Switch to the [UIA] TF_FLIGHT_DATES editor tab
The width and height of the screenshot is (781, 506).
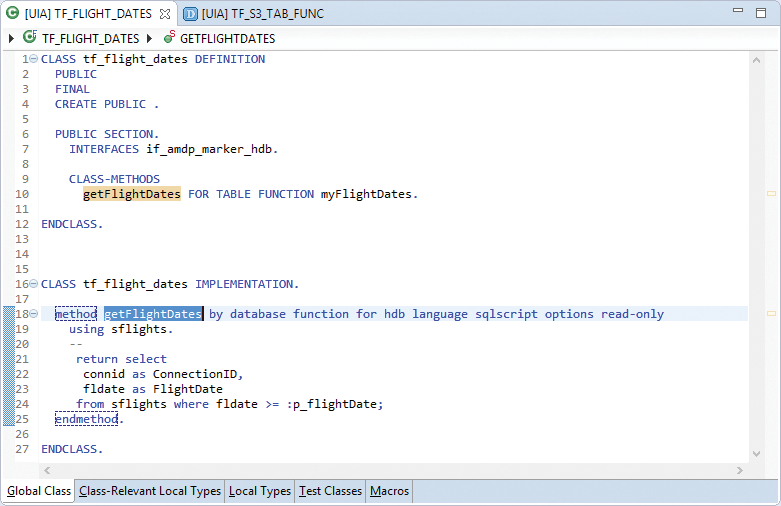[x=88, y=13]
